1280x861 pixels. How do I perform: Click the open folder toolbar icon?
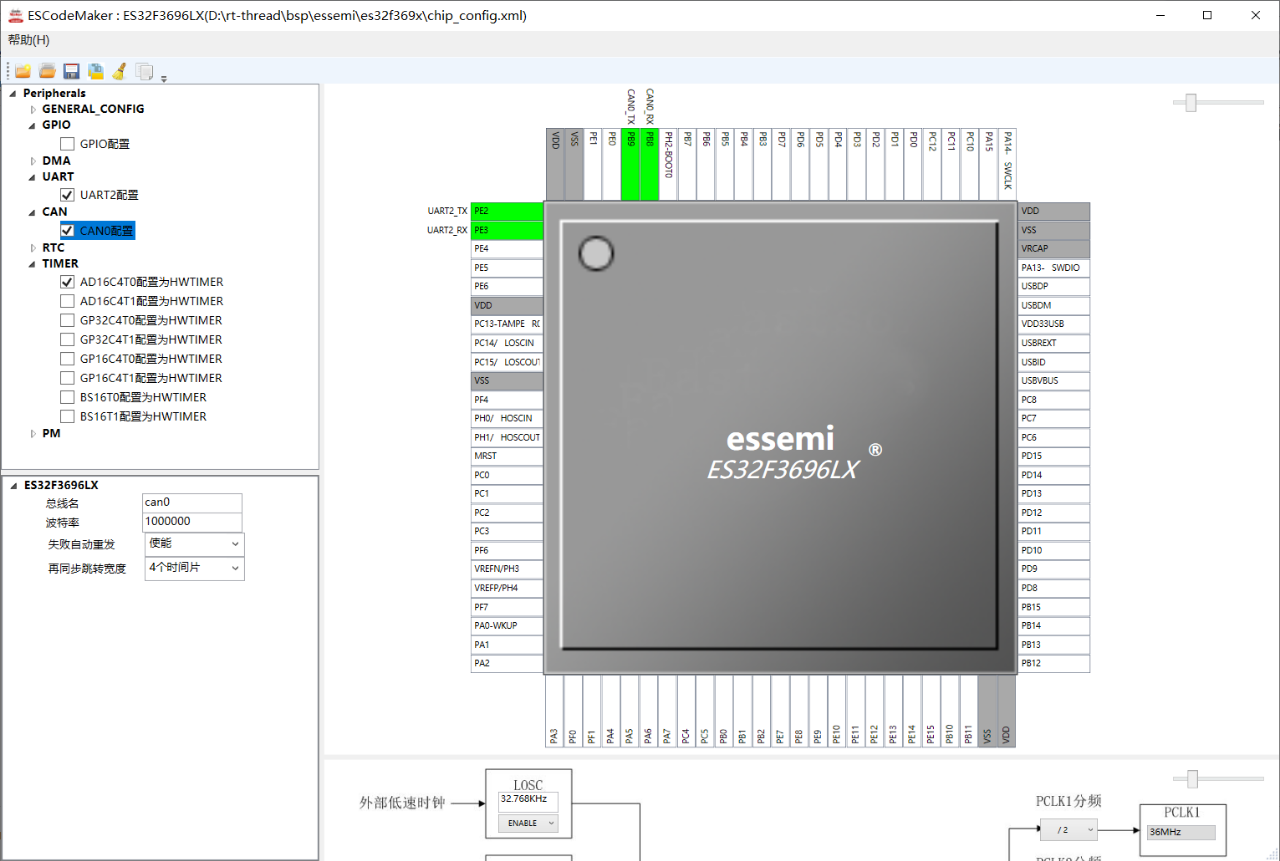coord(47,71)
